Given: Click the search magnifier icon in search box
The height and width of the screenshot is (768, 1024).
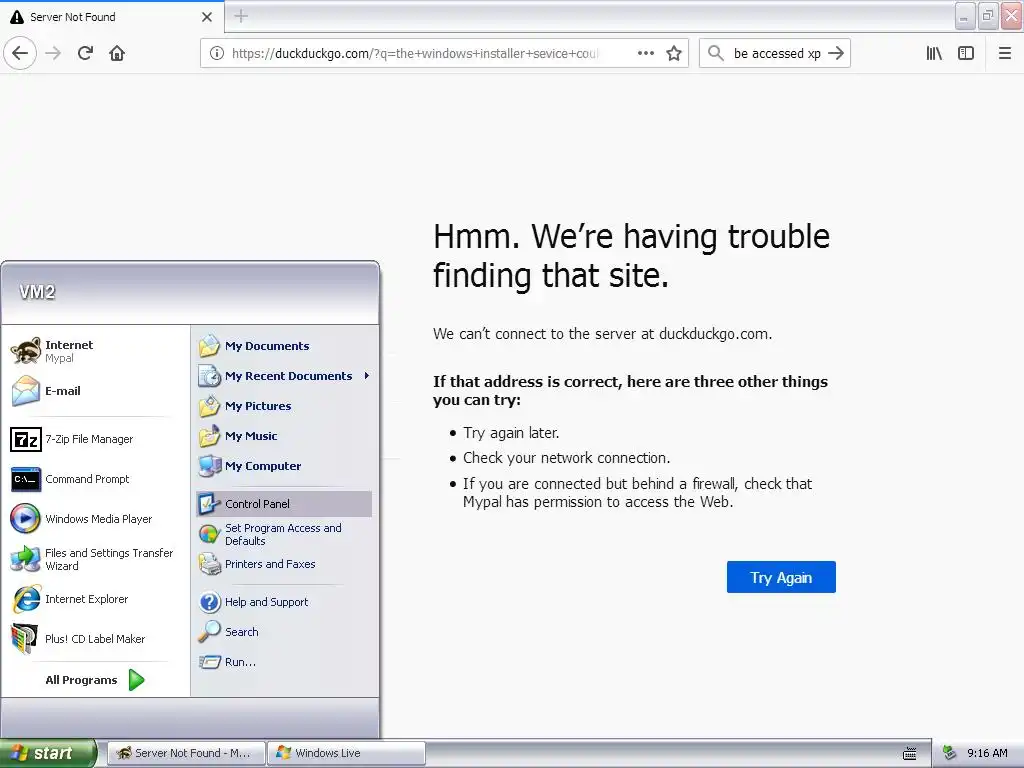Looking at the screenshot, I should 716,53.
